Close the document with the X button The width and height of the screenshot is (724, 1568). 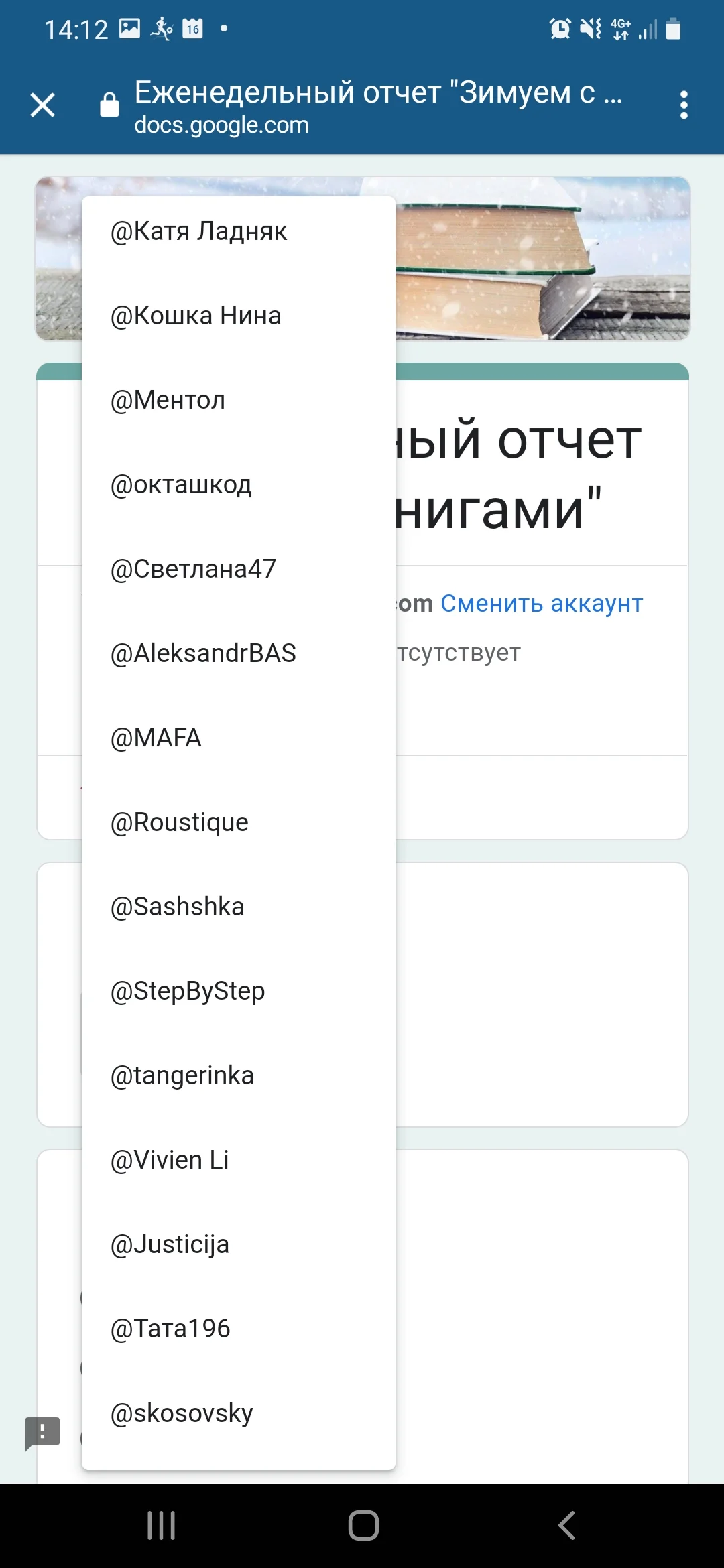(x=42, y=105)
